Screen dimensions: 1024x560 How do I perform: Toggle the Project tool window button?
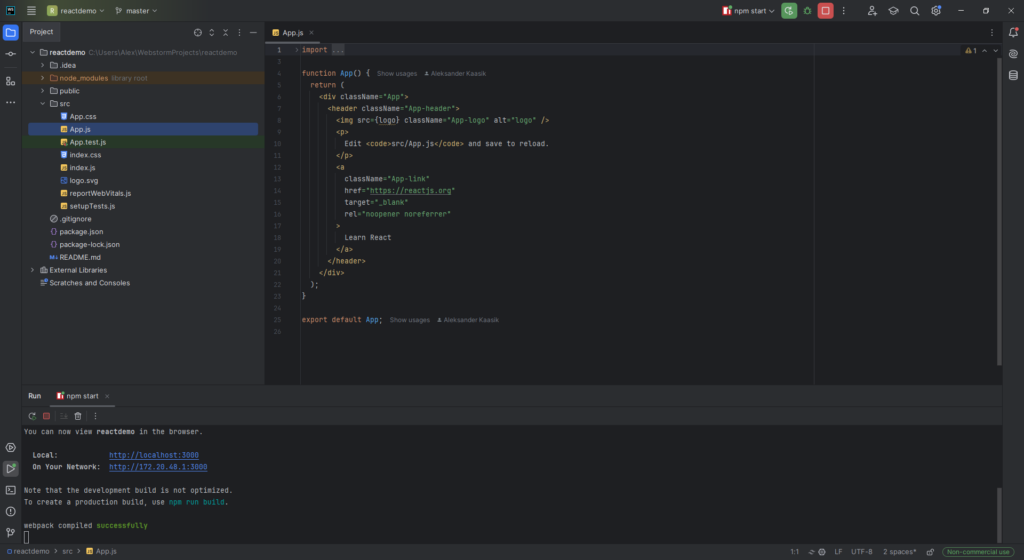click(x=10, y=32)
